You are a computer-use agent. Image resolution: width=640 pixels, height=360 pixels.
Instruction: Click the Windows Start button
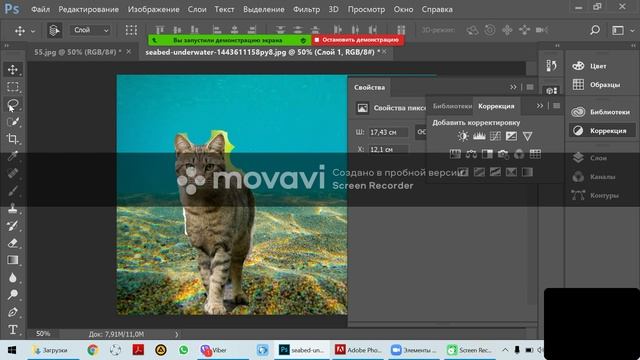click(x=11, y=350)
